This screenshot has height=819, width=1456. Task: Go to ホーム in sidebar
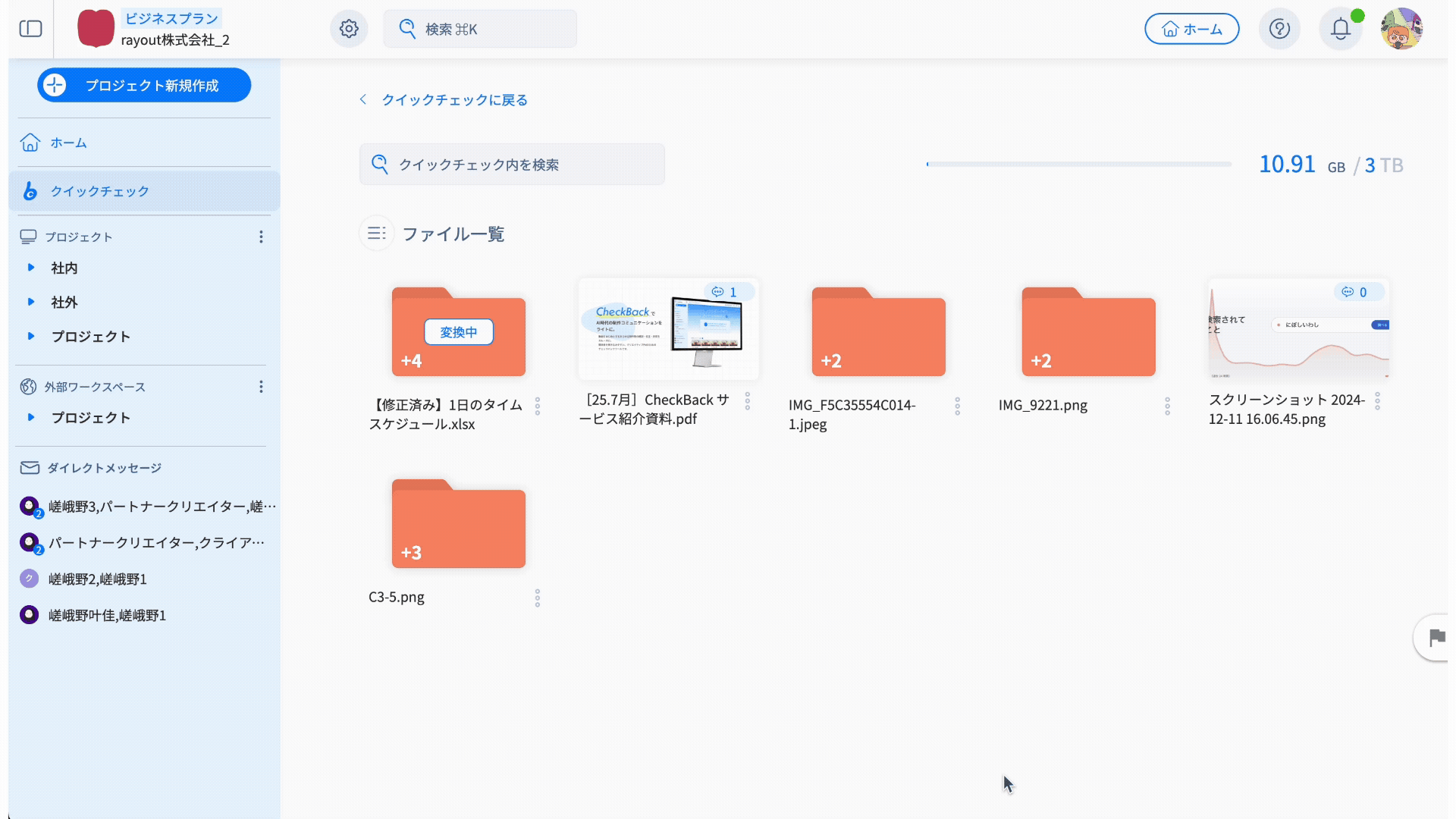[68, 143]
